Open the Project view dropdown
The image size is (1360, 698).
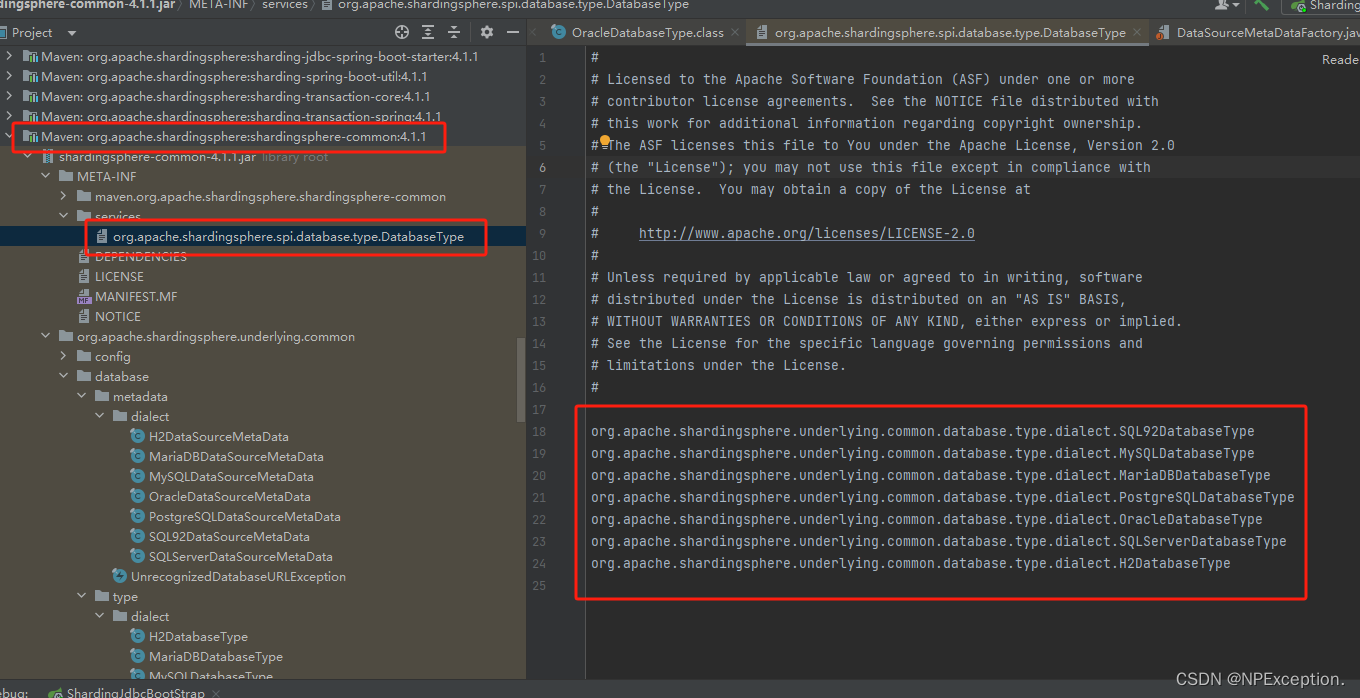click(72, 33)
